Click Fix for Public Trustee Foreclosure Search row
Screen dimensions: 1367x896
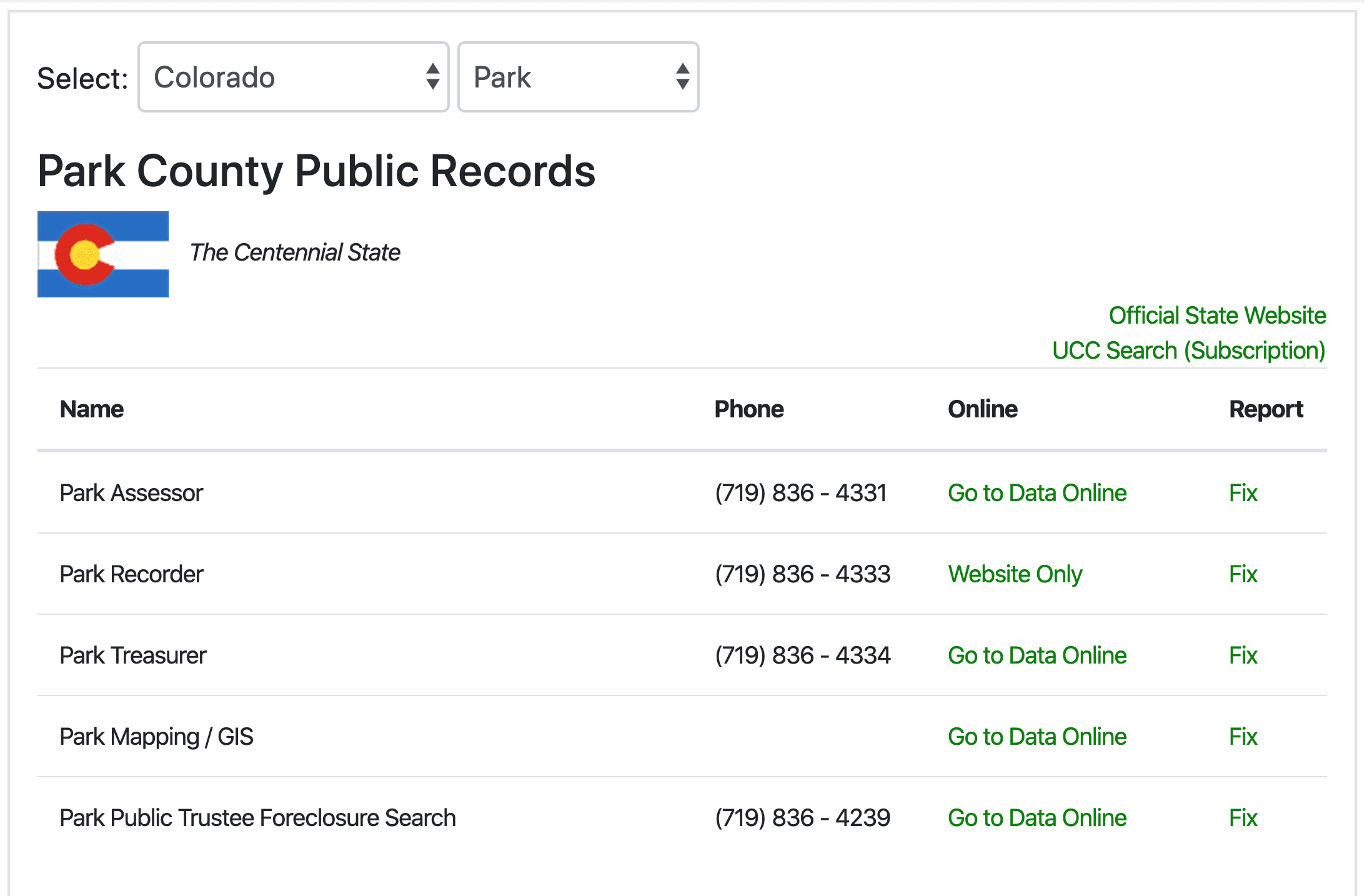click(1243, 818)
